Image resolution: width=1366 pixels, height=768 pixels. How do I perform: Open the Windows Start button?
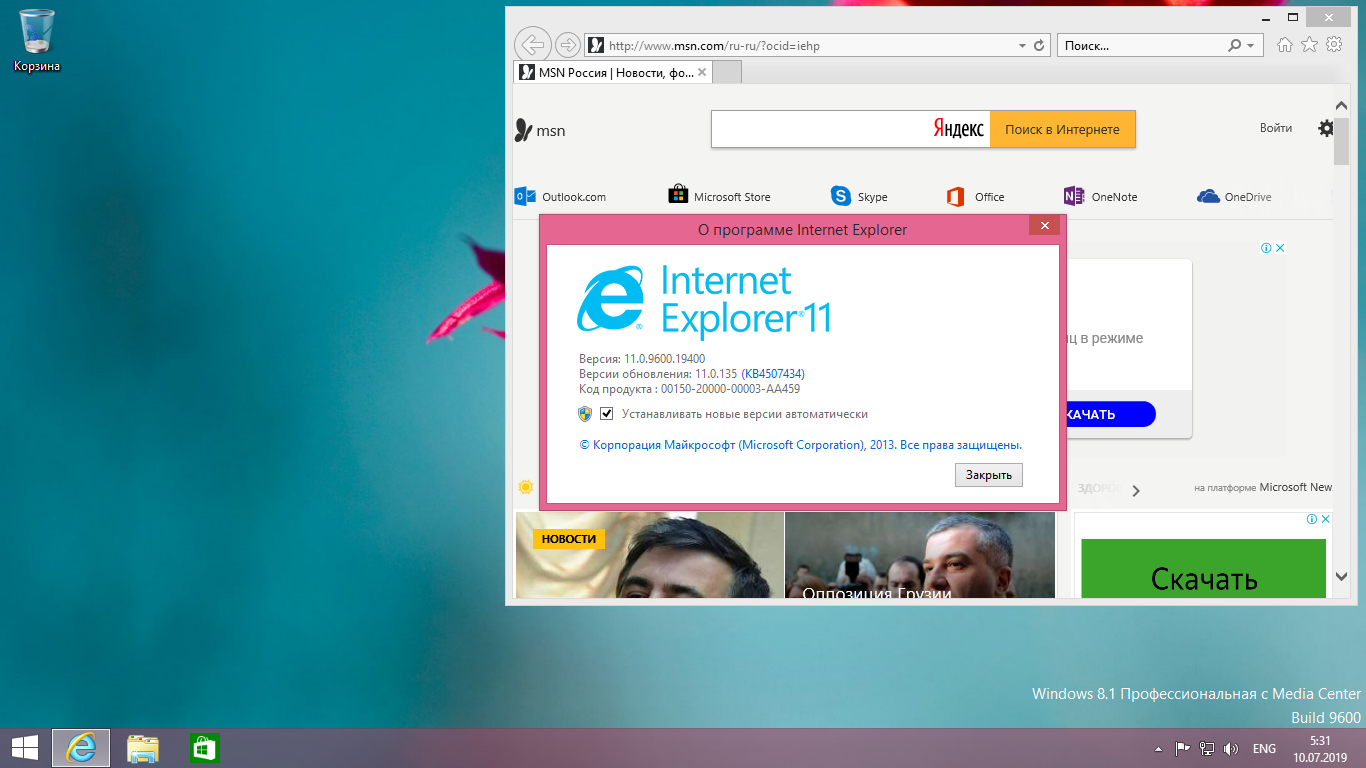24,747
